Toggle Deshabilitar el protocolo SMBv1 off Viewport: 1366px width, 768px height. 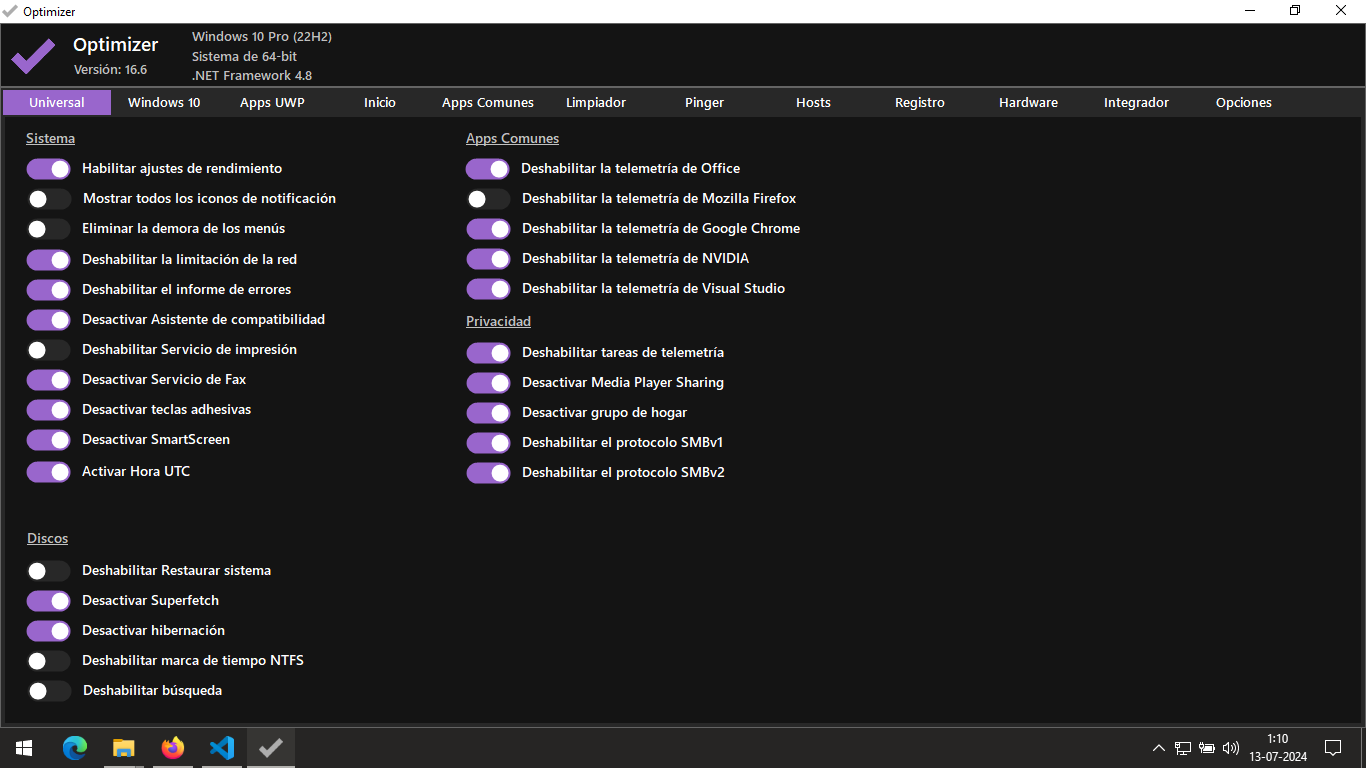pyautogui.click(x=488, y=443)
